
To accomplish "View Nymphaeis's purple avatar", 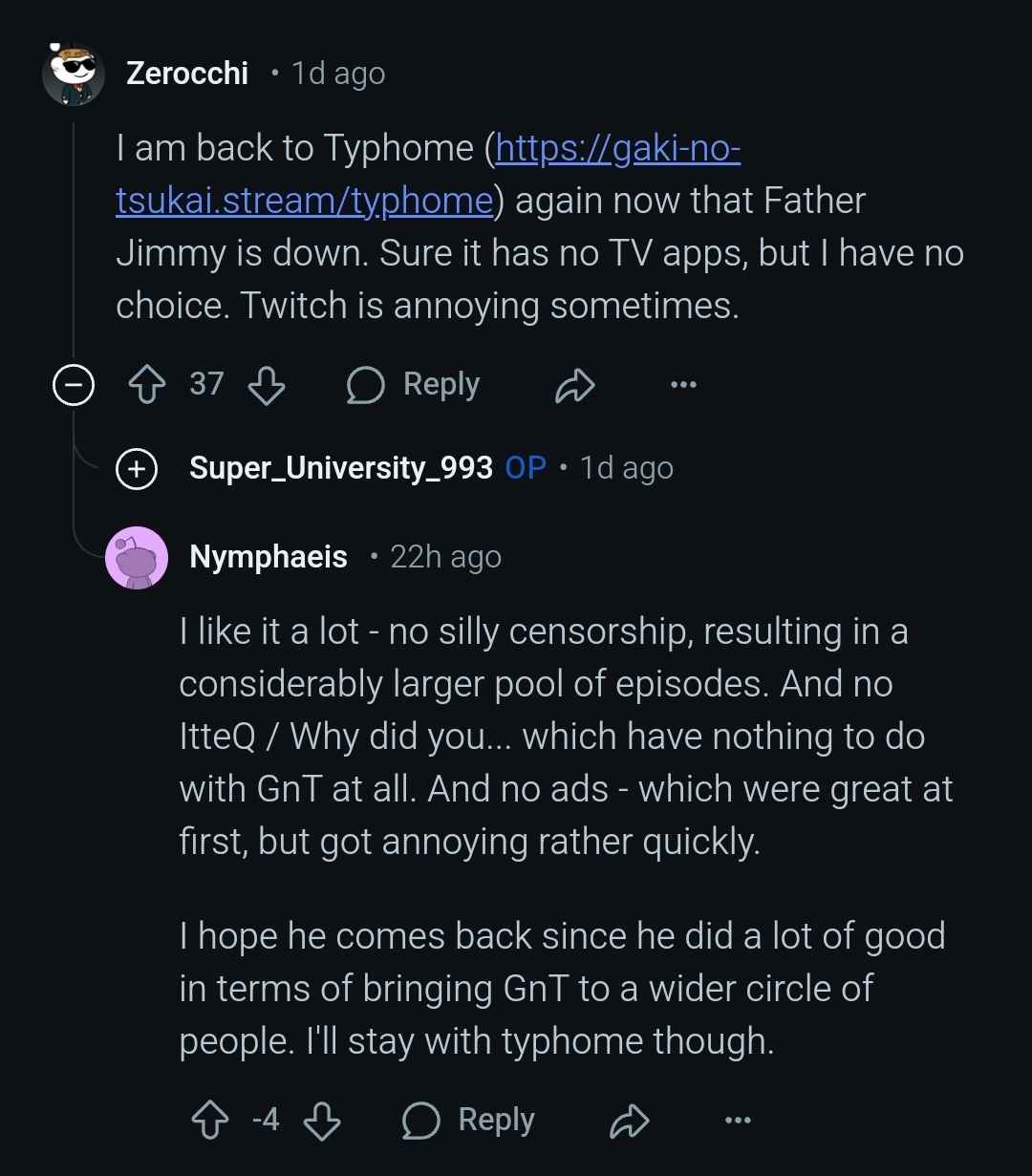I will 137,557.
